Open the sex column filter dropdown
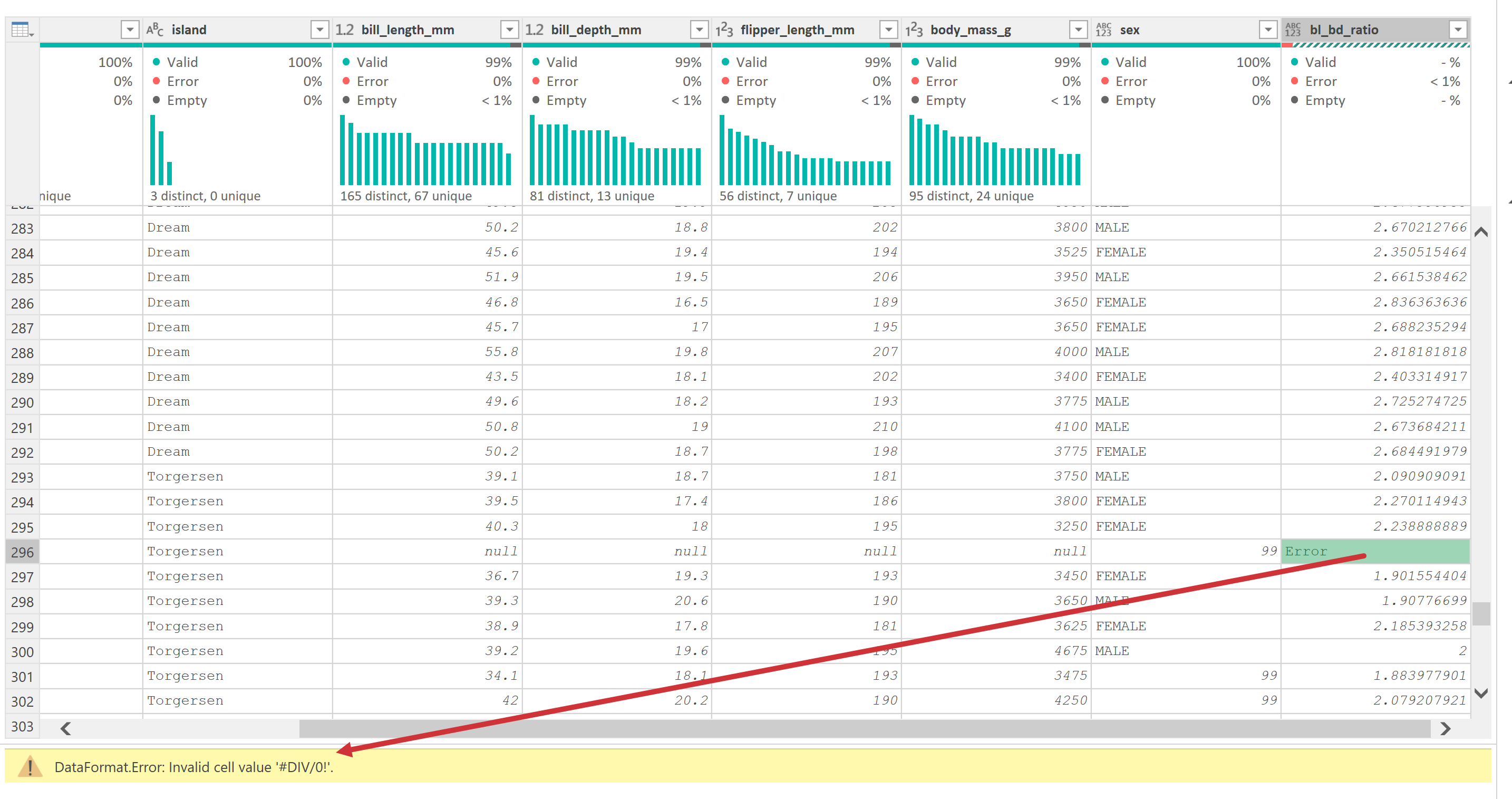 [x=1268, y=30]
